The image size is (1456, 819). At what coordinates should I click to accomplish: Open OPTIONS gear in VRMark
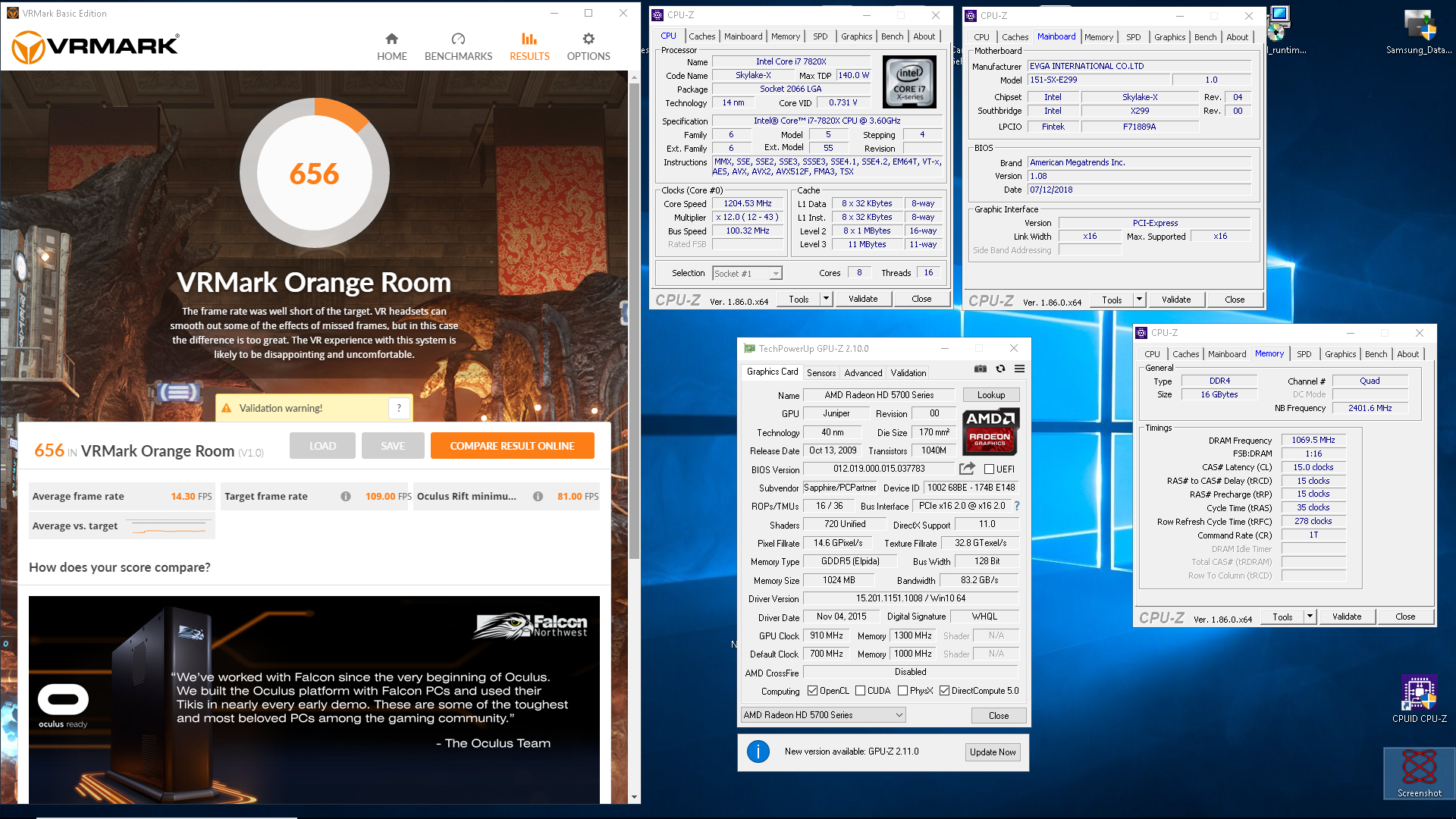coord(588,47)
